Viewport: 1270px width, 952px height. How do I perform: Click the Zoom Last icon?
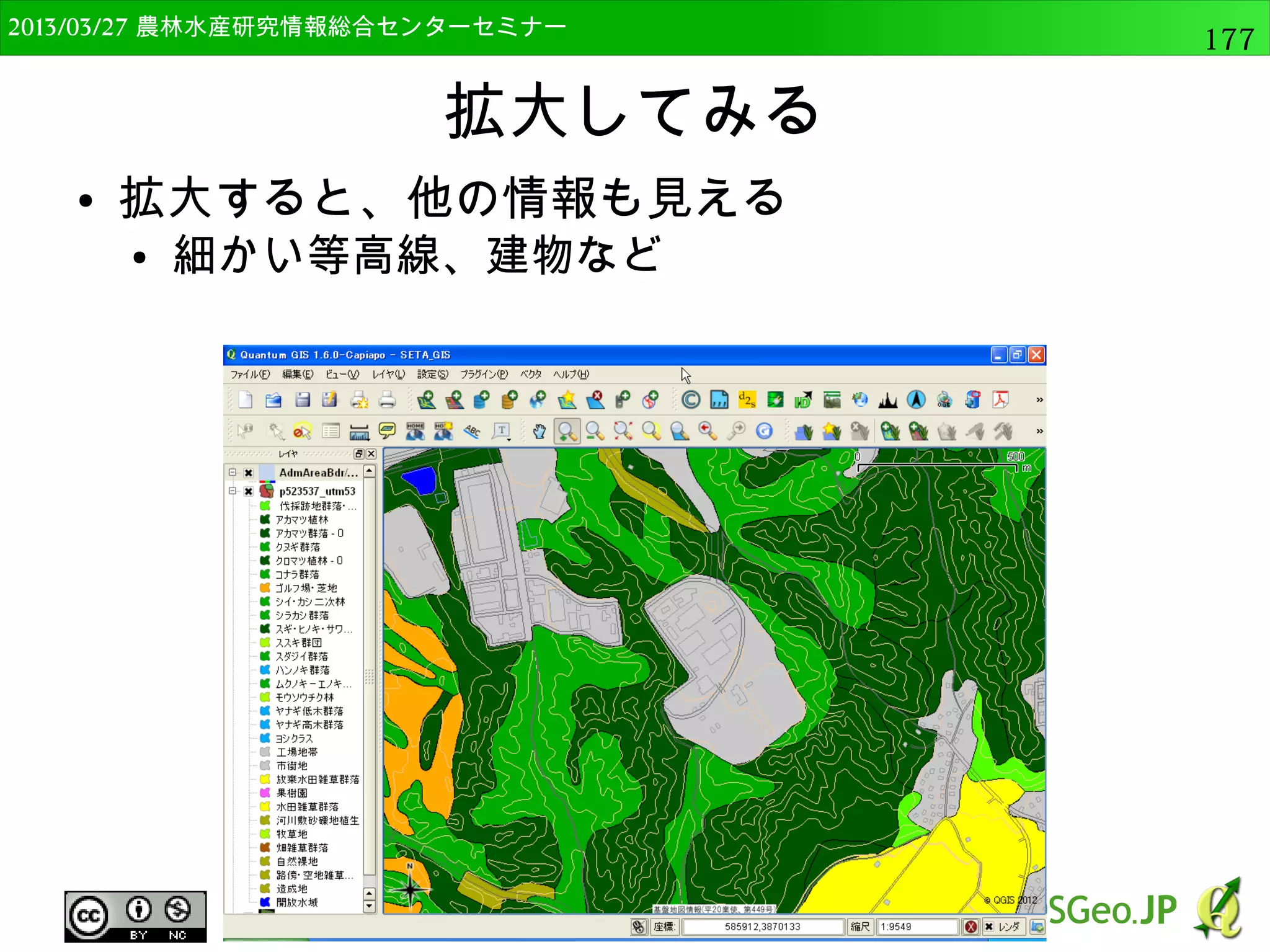pyautogui.click(x=708, y=431)
